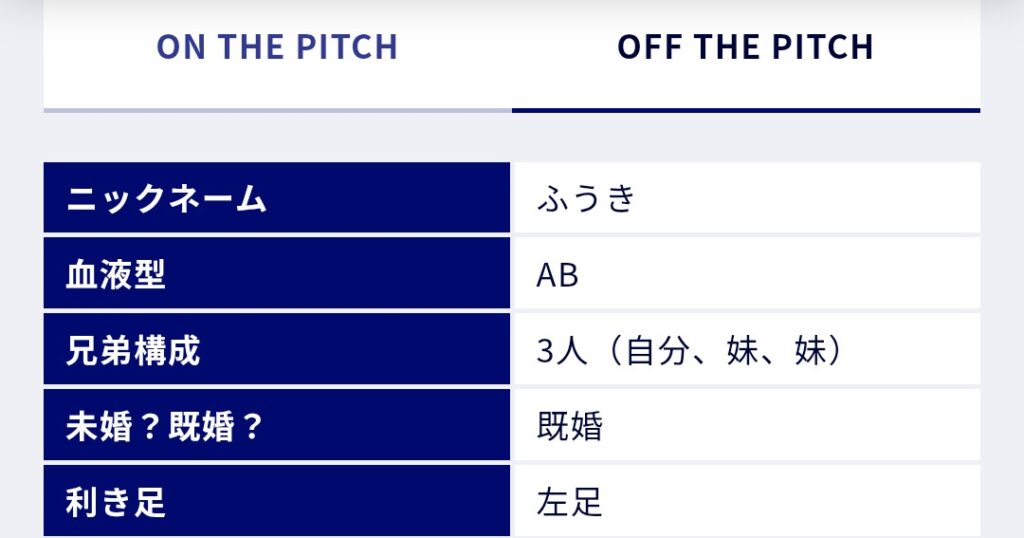The height and width of the screenshot is (538, 1024).
Task: Click 未婚 in the dark label cell
Action: 99,427
